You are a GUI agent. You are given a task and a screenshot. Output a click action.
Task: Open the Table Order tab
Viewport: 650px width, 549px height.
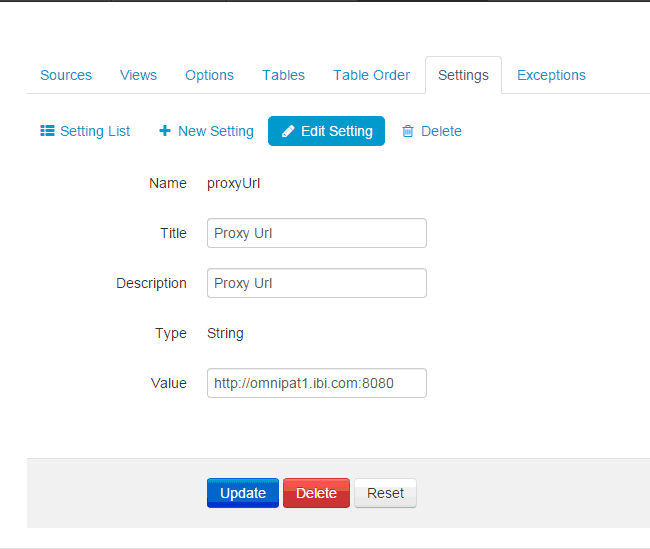coord(371,75)
